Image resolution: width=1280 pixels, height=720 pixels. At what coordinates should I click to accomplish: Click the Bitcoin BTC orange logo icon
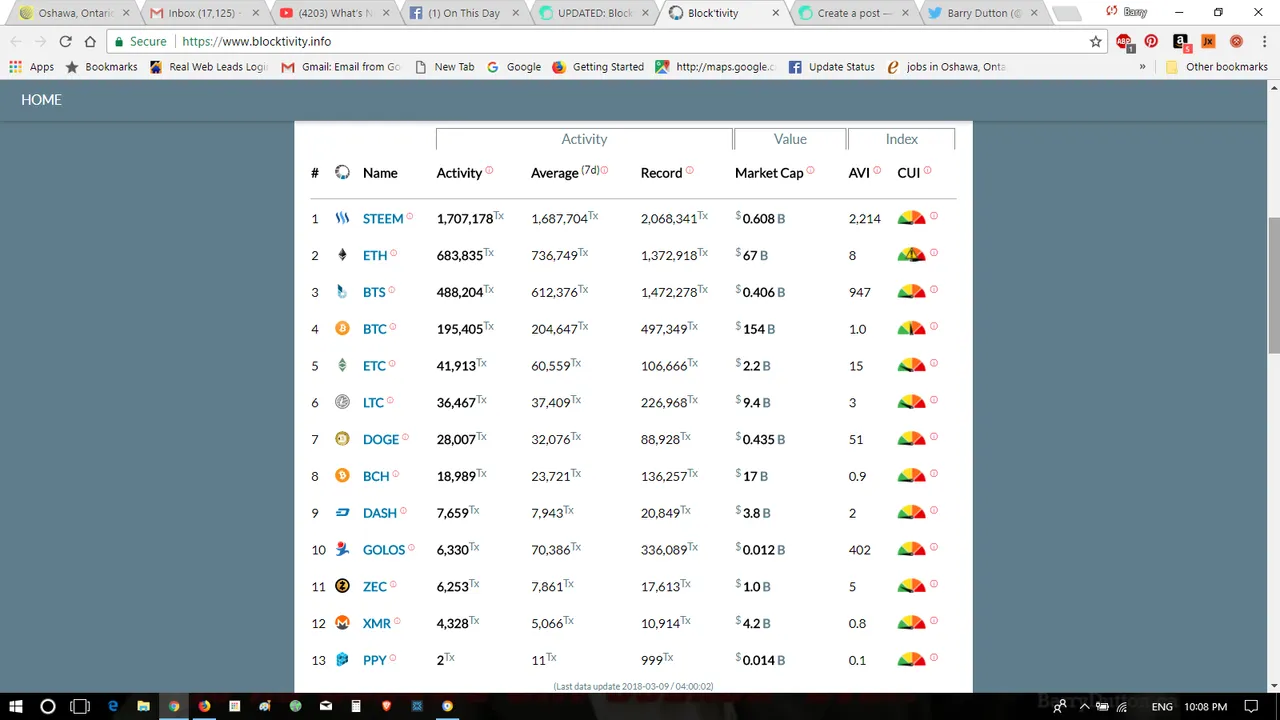coord(342,328)
